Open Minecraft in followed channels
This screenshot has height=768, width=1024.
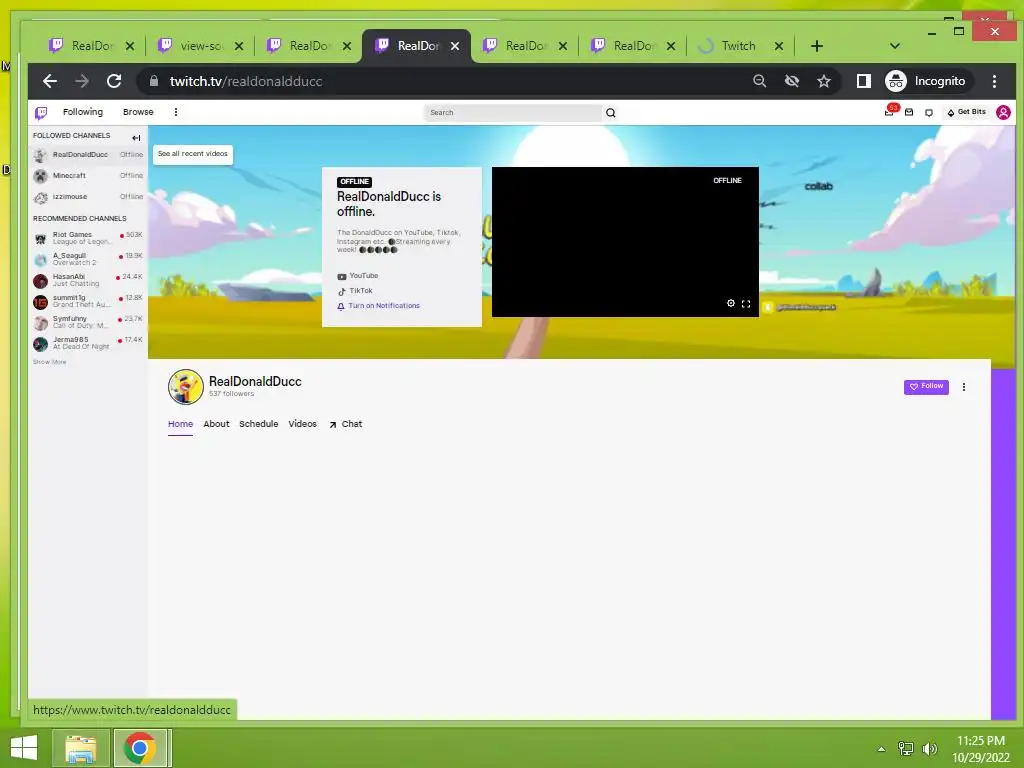pyautogui.click(x=88, y=176)
